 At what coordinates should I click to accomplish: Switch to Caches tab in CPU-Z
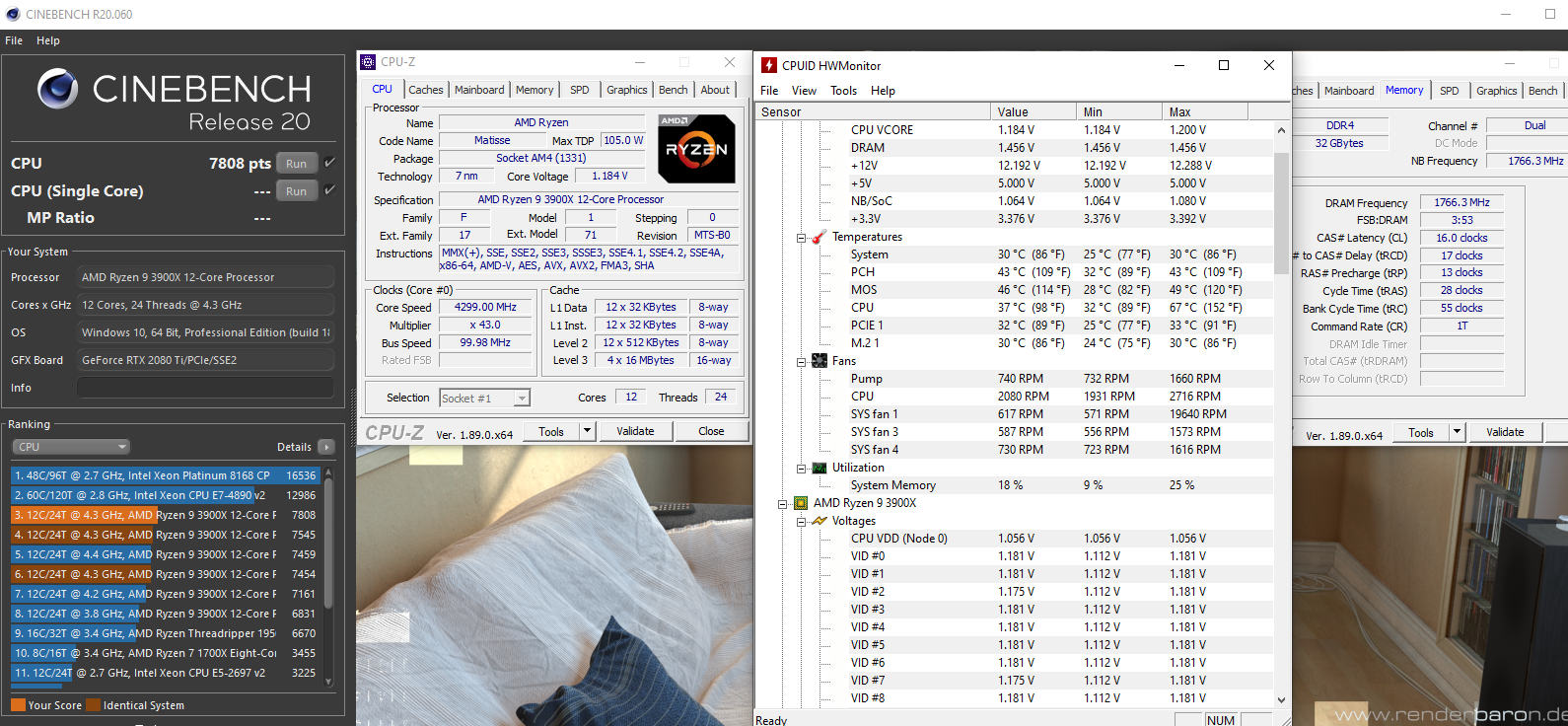(426, 90)
